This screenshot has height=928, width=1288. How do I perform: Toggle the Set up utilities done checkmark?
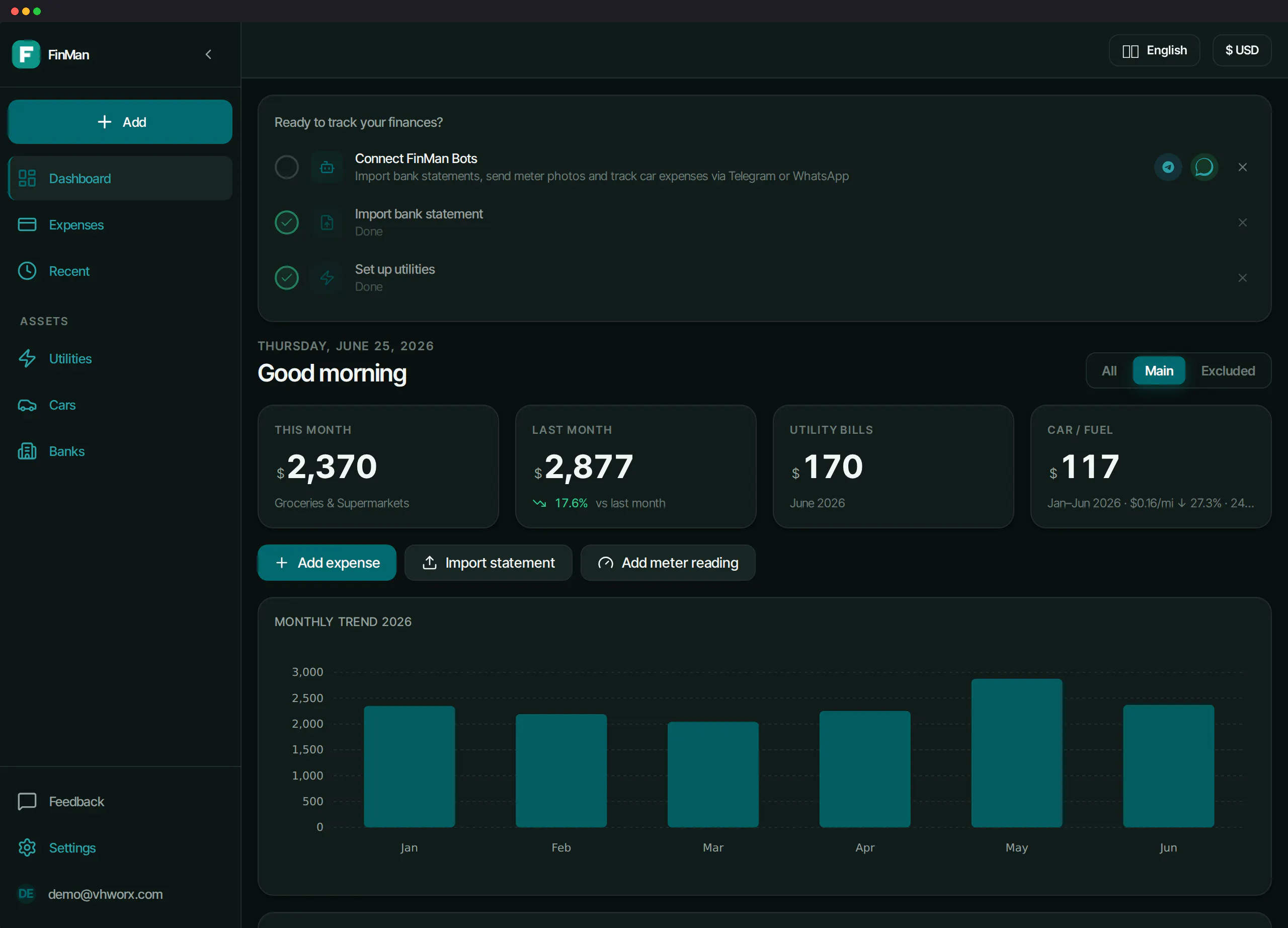point(287,278)
